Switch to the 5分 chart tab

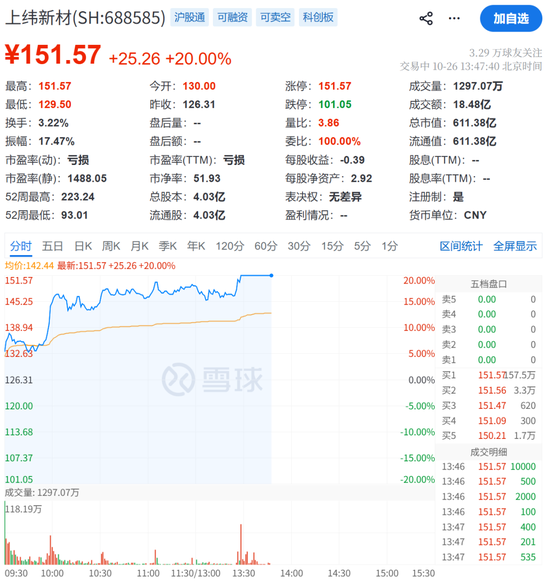pos(362,246)
